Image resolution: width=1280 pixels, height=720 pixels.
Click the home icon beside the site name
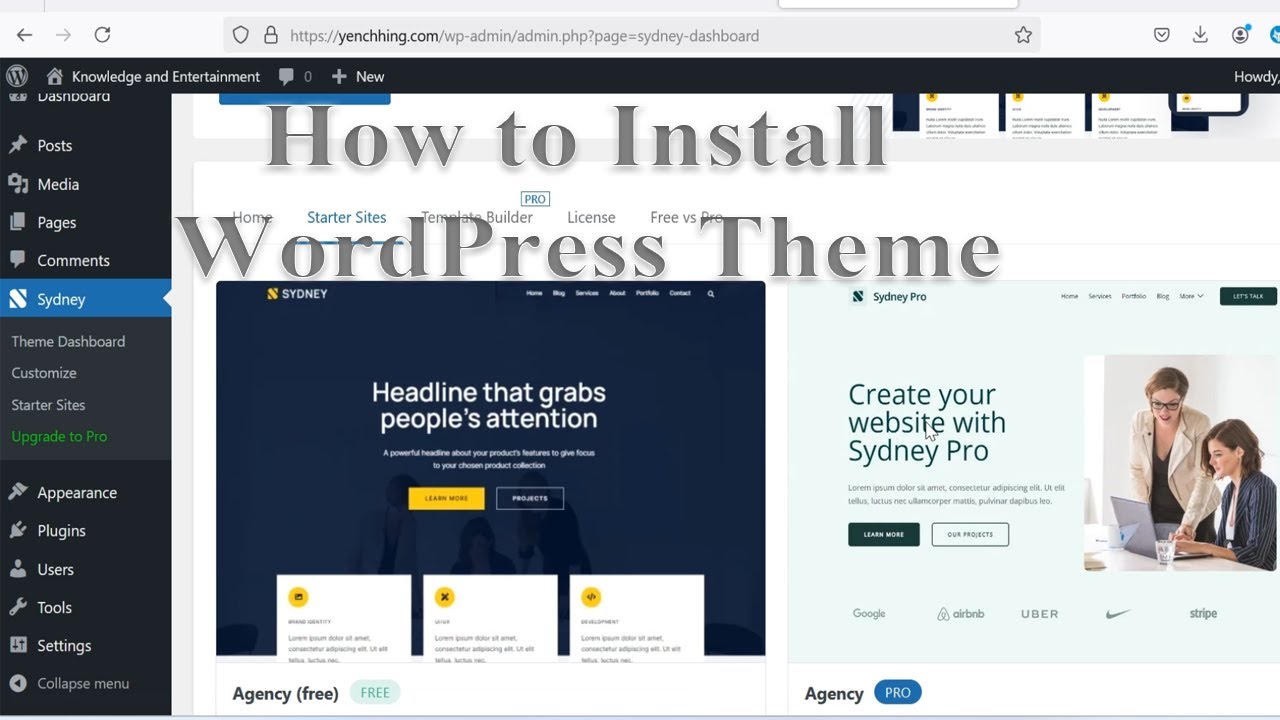[55, 76]
